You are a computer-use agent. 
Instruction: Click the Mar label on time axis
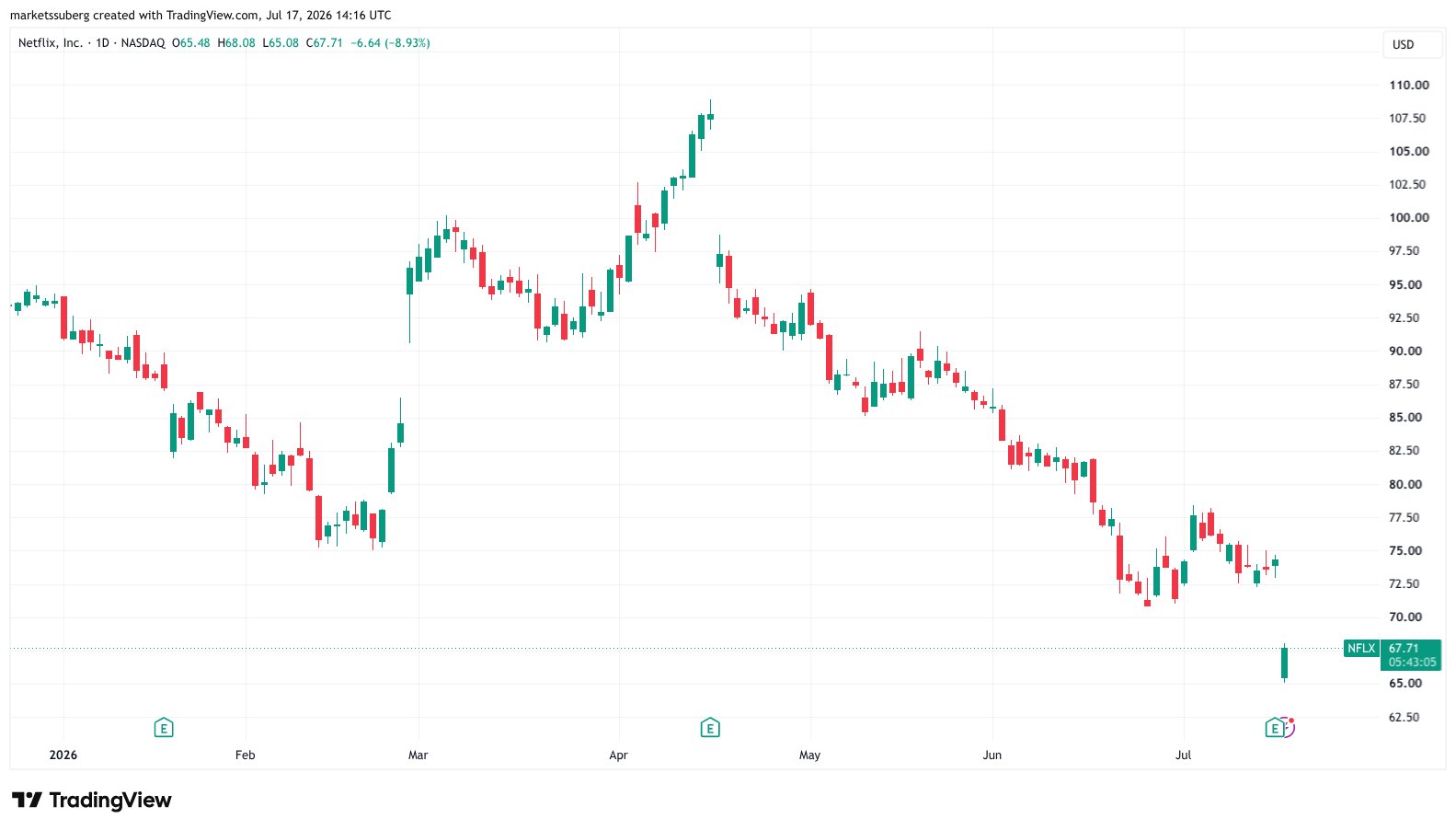(418, 755)
